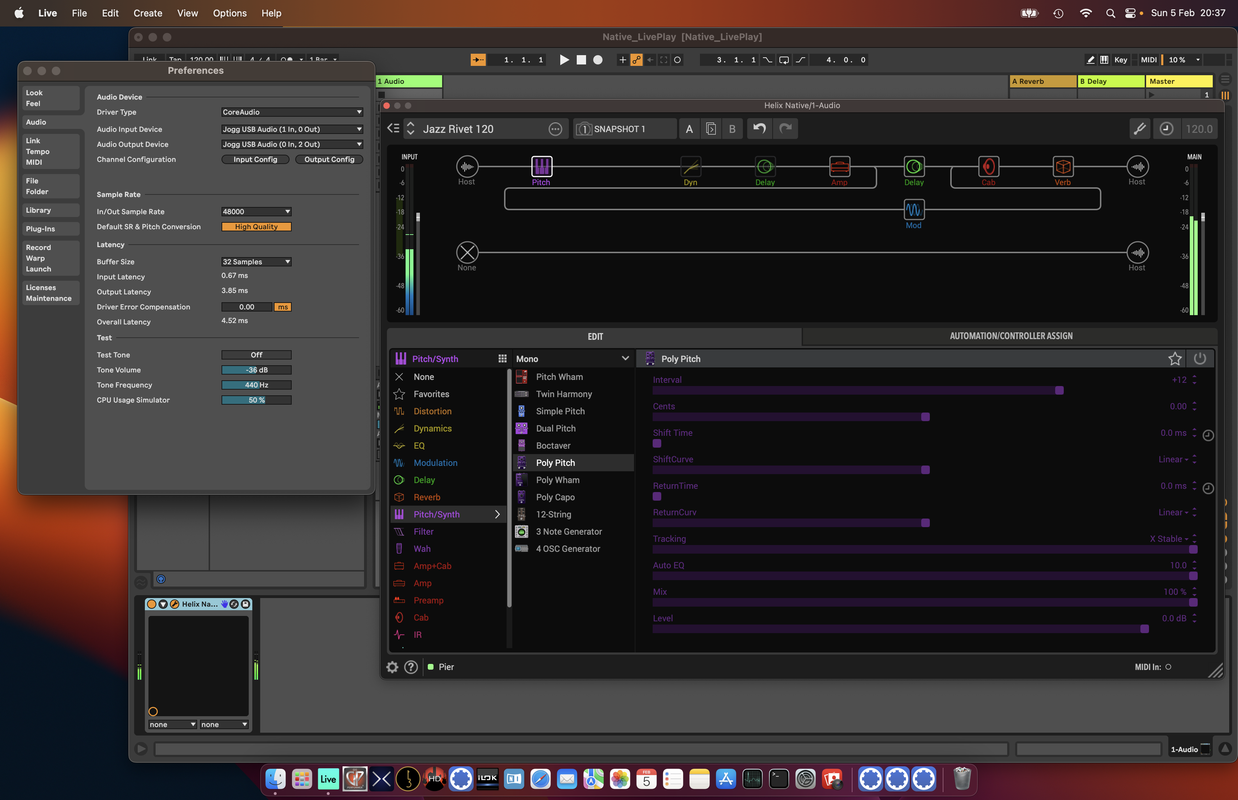Open the Audio Output Device dropdown

(292, 144)
